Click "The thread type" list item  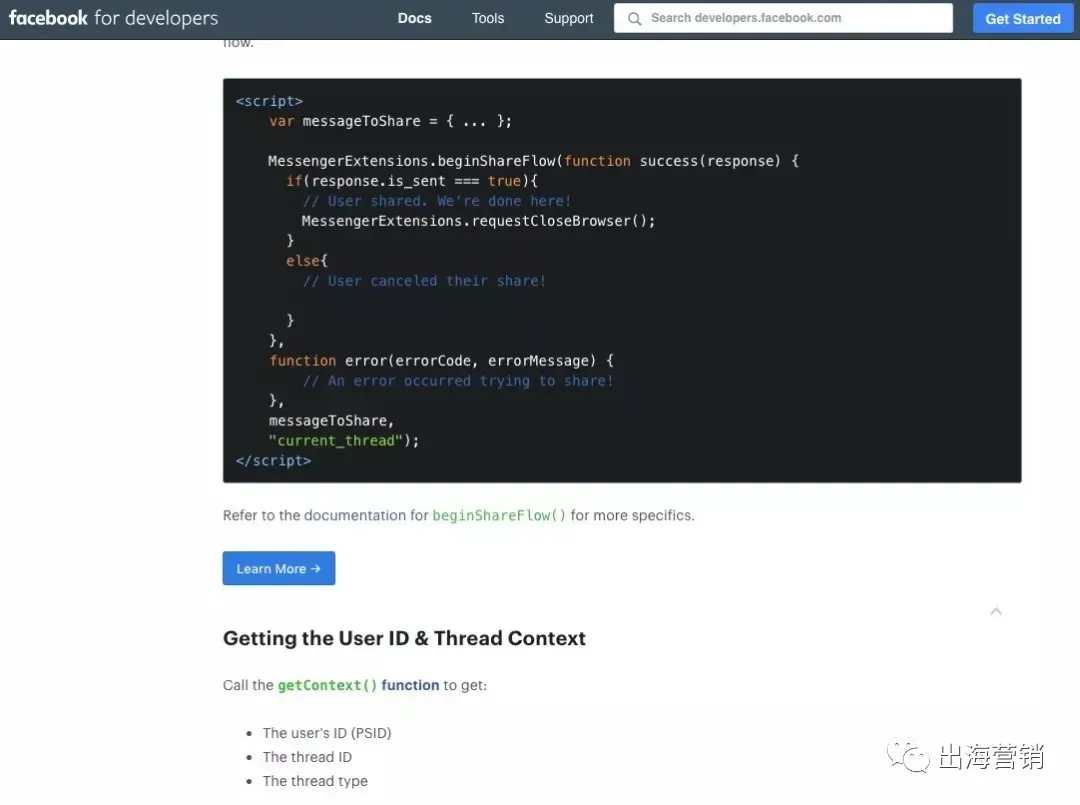(x=315, y=781)
